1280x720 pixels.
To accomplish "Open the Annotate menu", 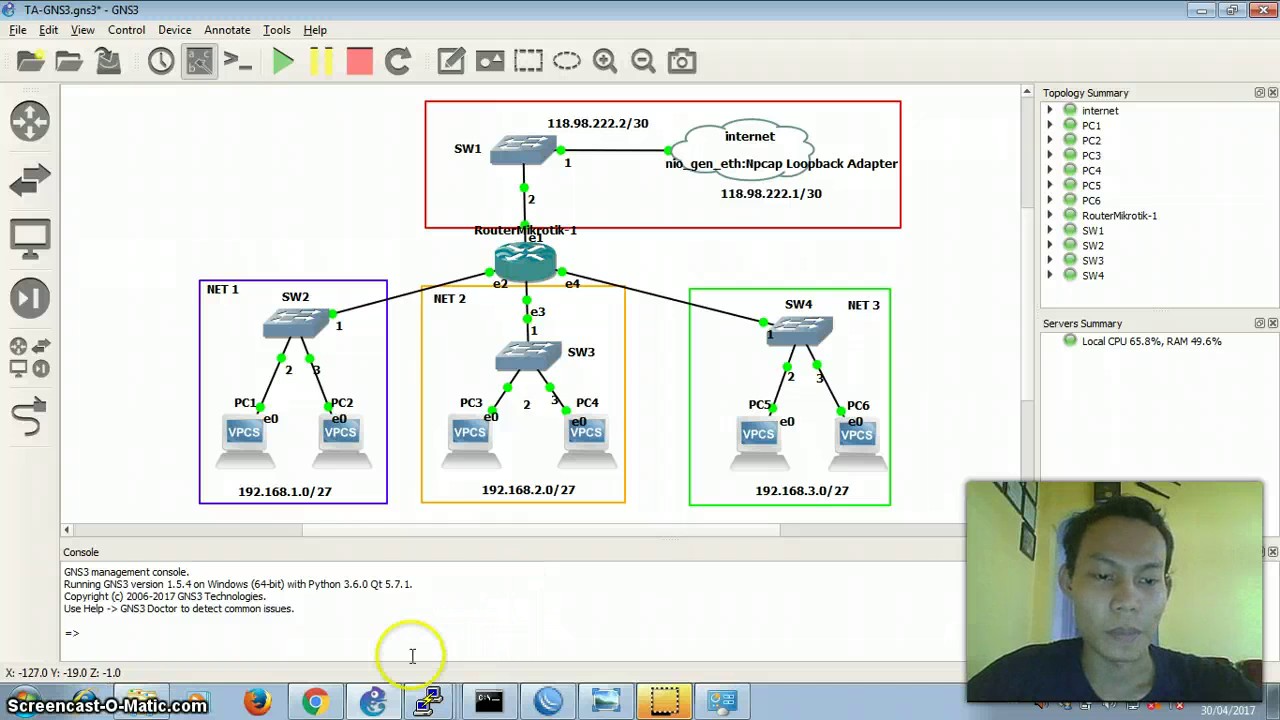I will tap(227, 30).
